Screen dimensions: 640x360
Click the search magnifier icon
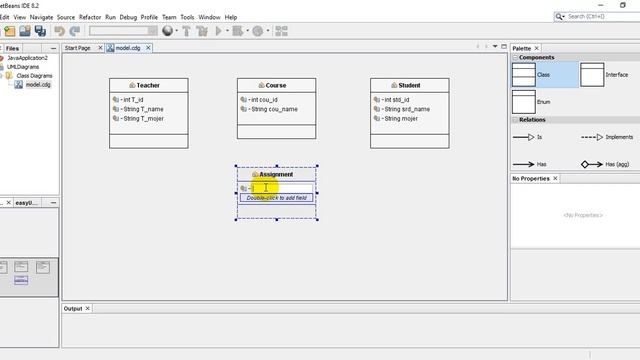pyautogui.click(x=559, y=17)
